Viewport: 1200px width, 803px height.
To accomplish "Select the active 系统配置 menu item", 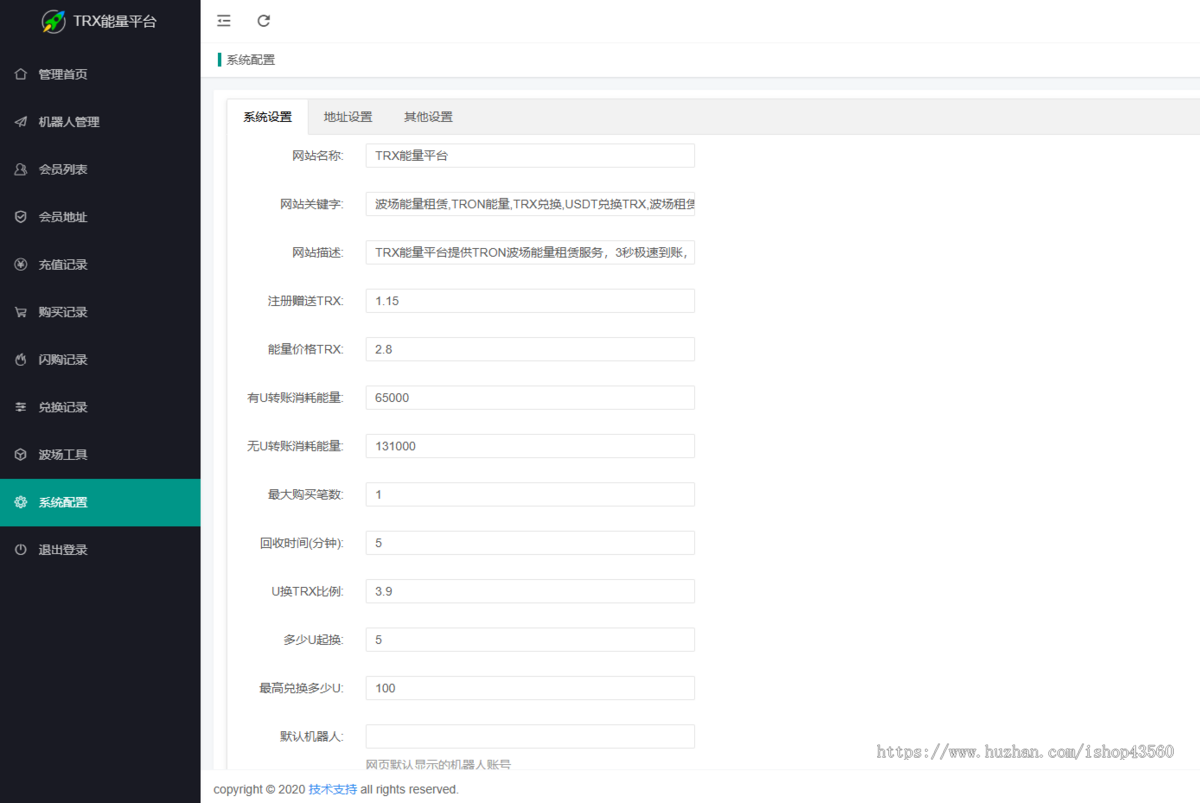I will click(x=100, y=502).
